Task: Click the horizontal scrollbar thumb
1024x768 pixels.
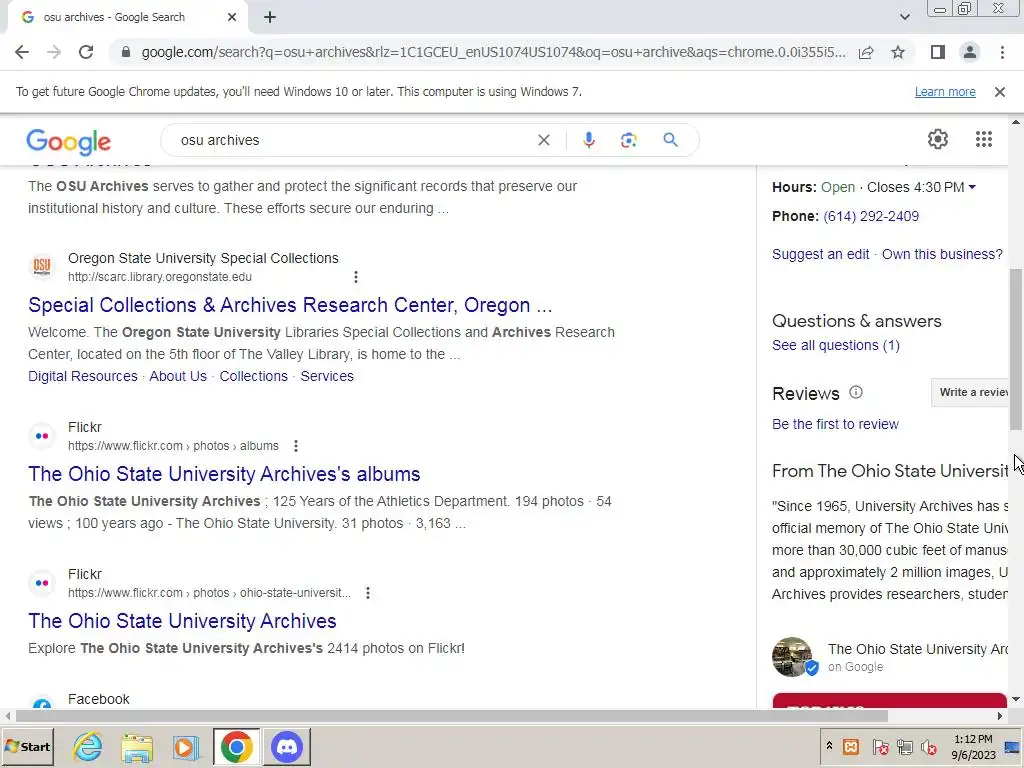Action: tap(451, 716)
